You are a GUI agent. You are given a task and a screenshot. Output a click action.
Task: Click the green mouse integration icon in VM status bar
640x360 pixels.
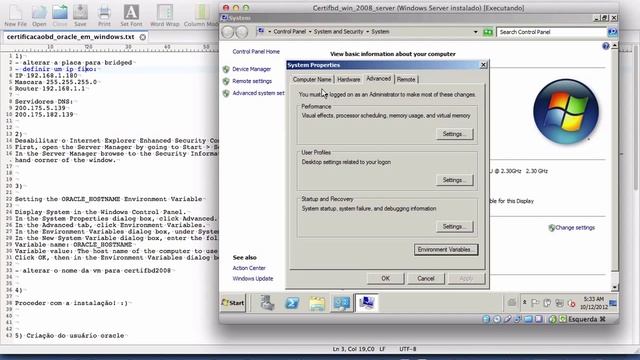tap(553, 319)
